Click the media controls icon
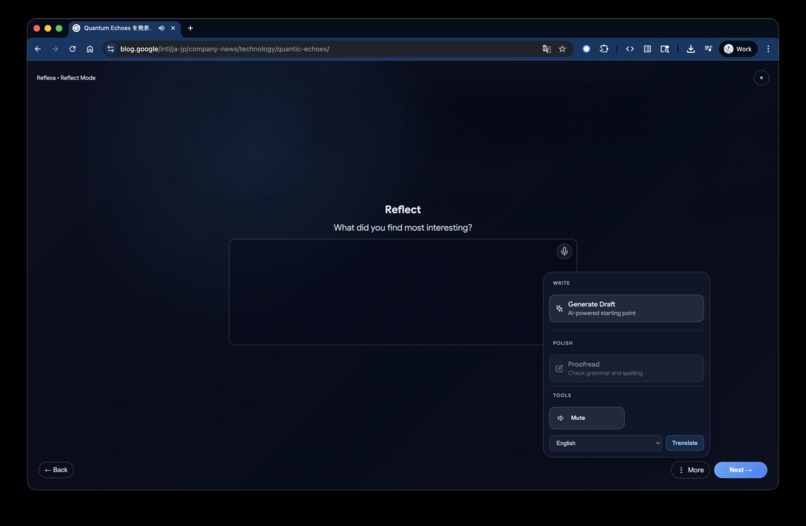This screenshot has height=526, width=806. pyautogui.click(x=708, y=49)
